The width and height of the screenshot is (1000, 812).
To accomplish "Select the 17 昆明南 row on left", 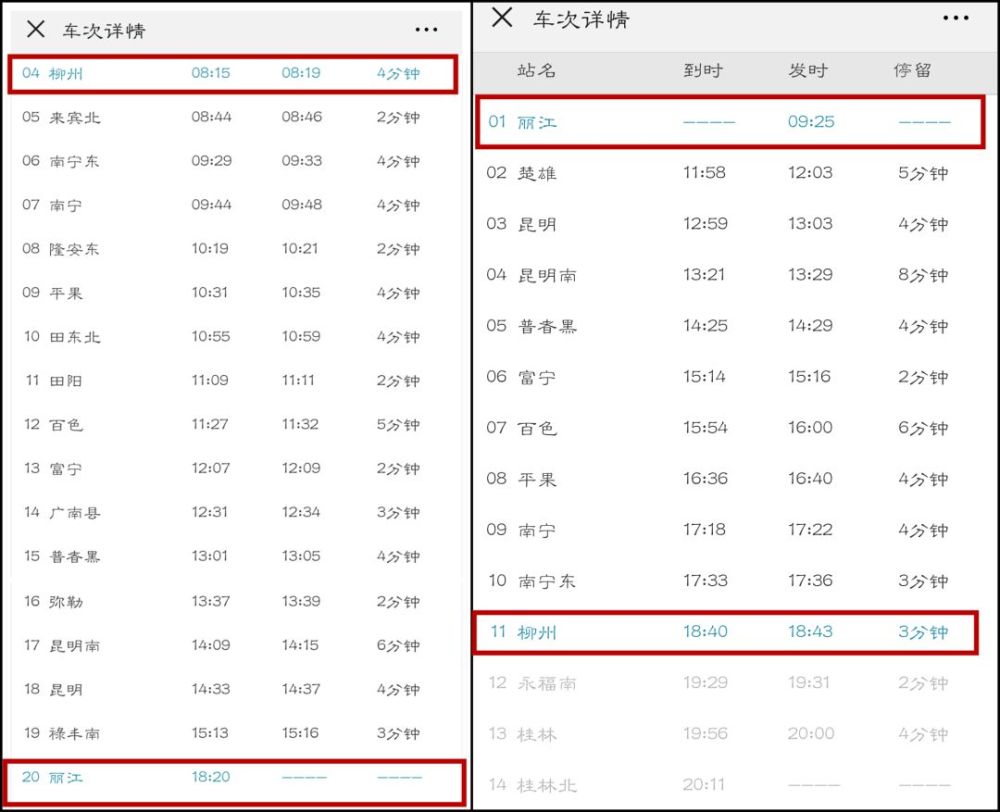I will [233, 646].
